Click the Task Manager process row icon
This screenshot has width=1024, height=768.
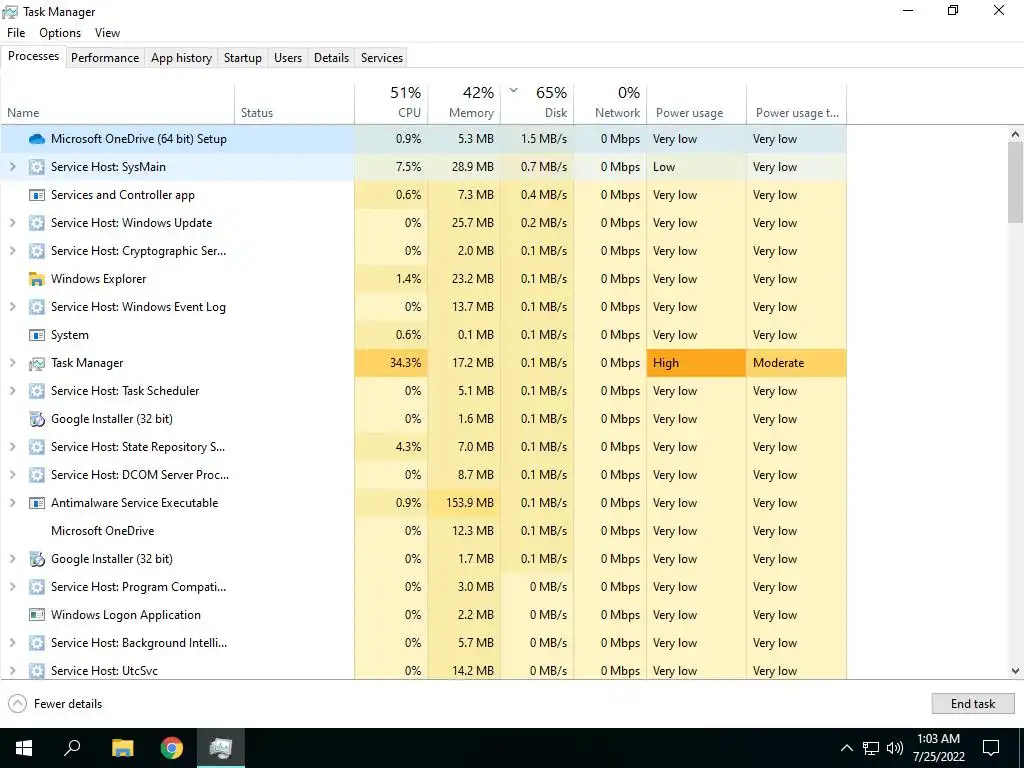(37, 363)
